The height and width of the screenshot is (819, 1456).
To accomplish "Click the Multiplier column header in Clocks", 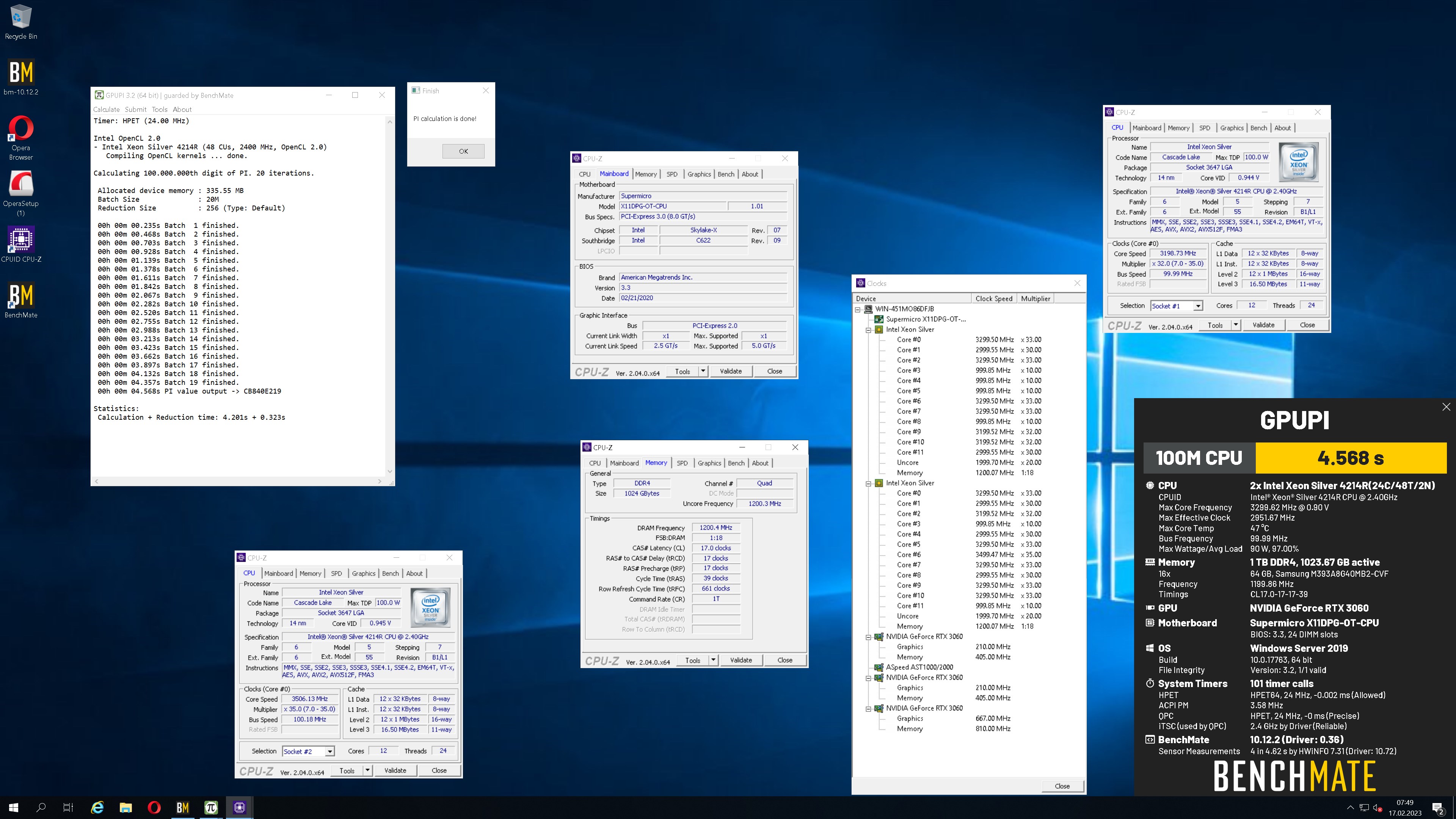I will point(1036,298).
